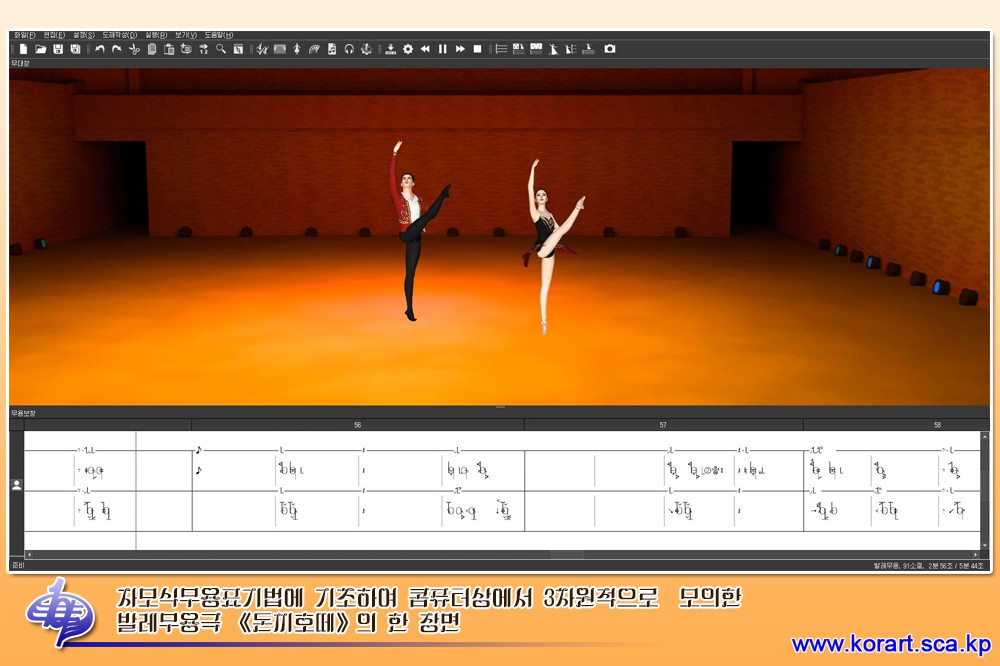Click the splitter handle between stage and score
The image size is (1000, 666).
[x=500, y=406]
